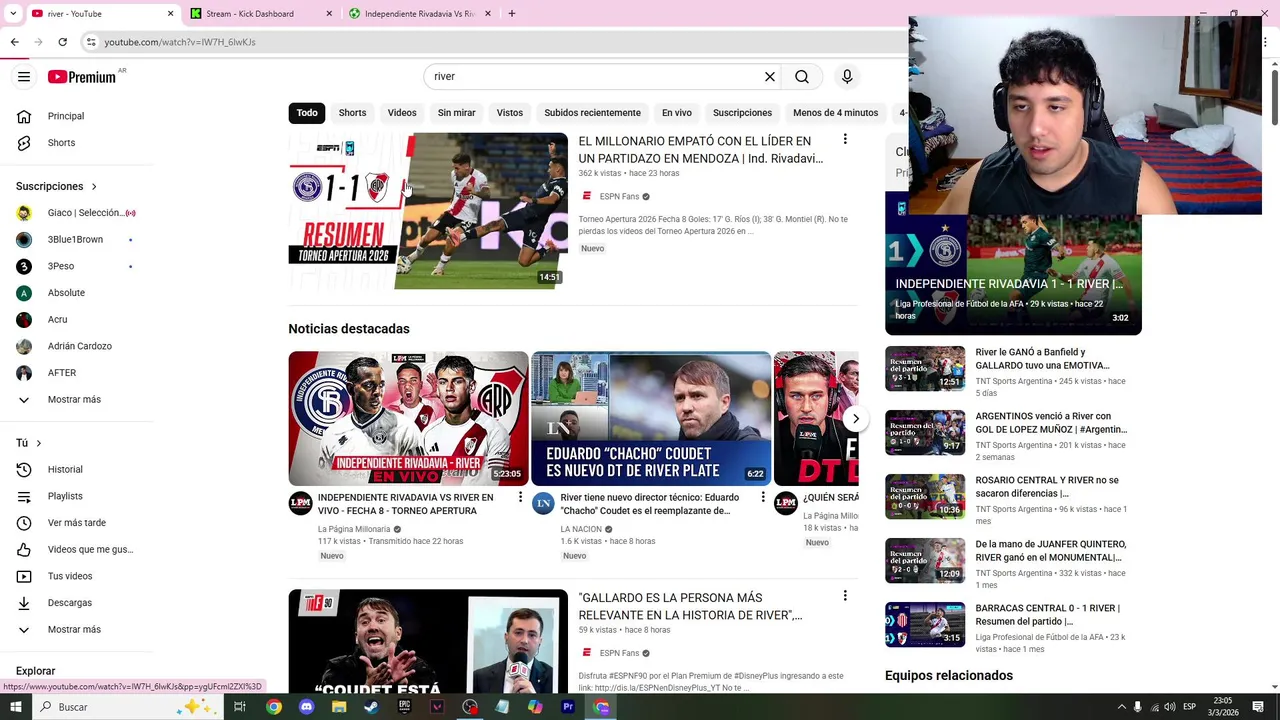Click the browser address bar URL
The width and height of the screenshot is (1280, 720).
pos(180,42)
